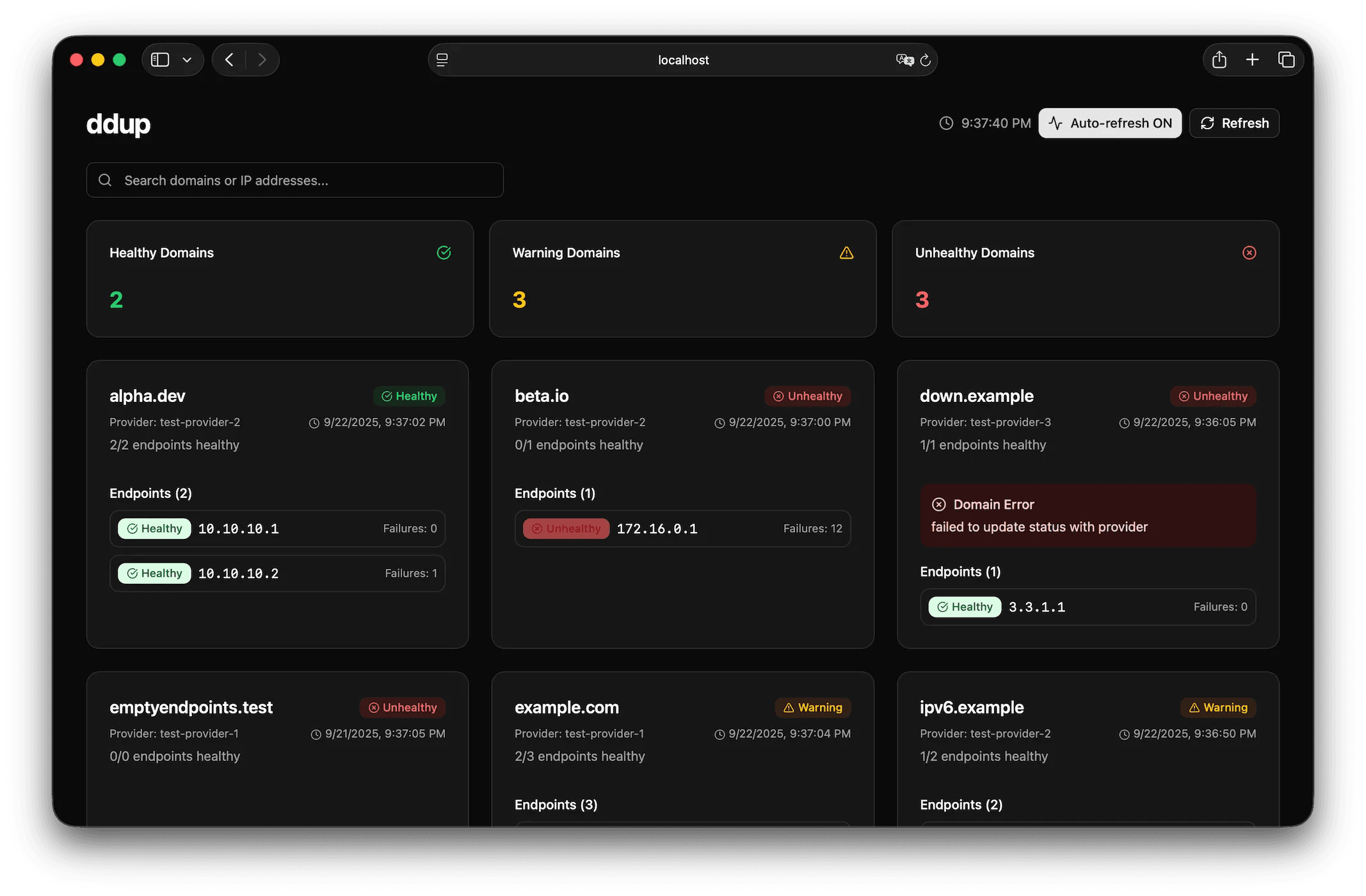1366x896 pixels.
Task: Click the ddup logo title
Action: [118, 124]
